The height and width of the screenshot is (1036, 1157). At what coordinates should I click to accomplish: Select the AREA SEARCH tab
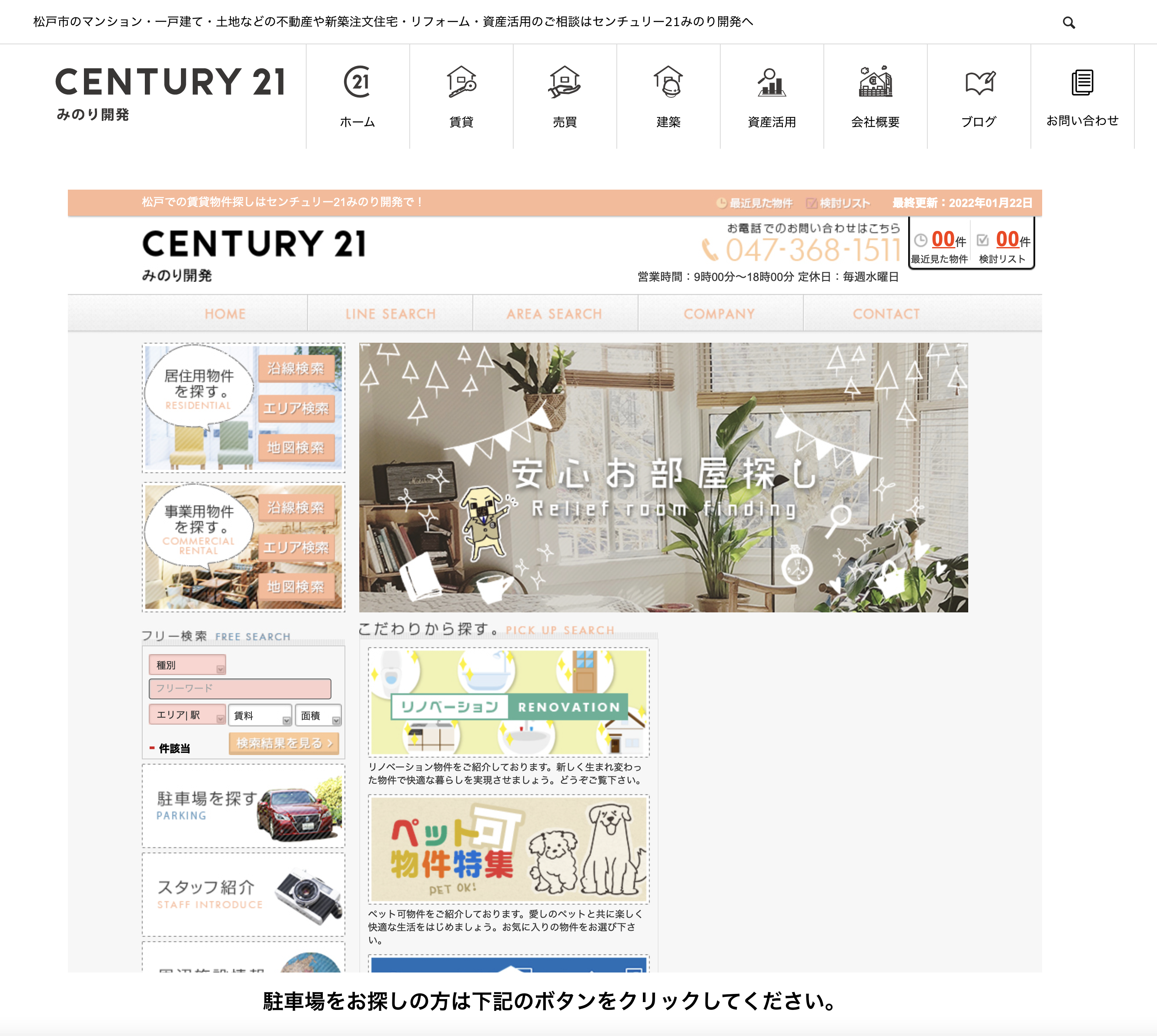pos(555,314)
